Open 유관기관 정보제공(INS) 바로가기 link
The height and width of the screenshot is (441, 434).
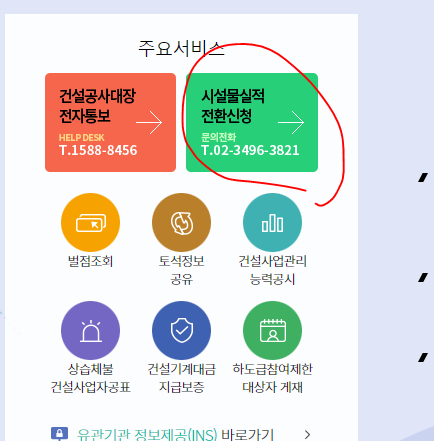click(x=175, y=434)
